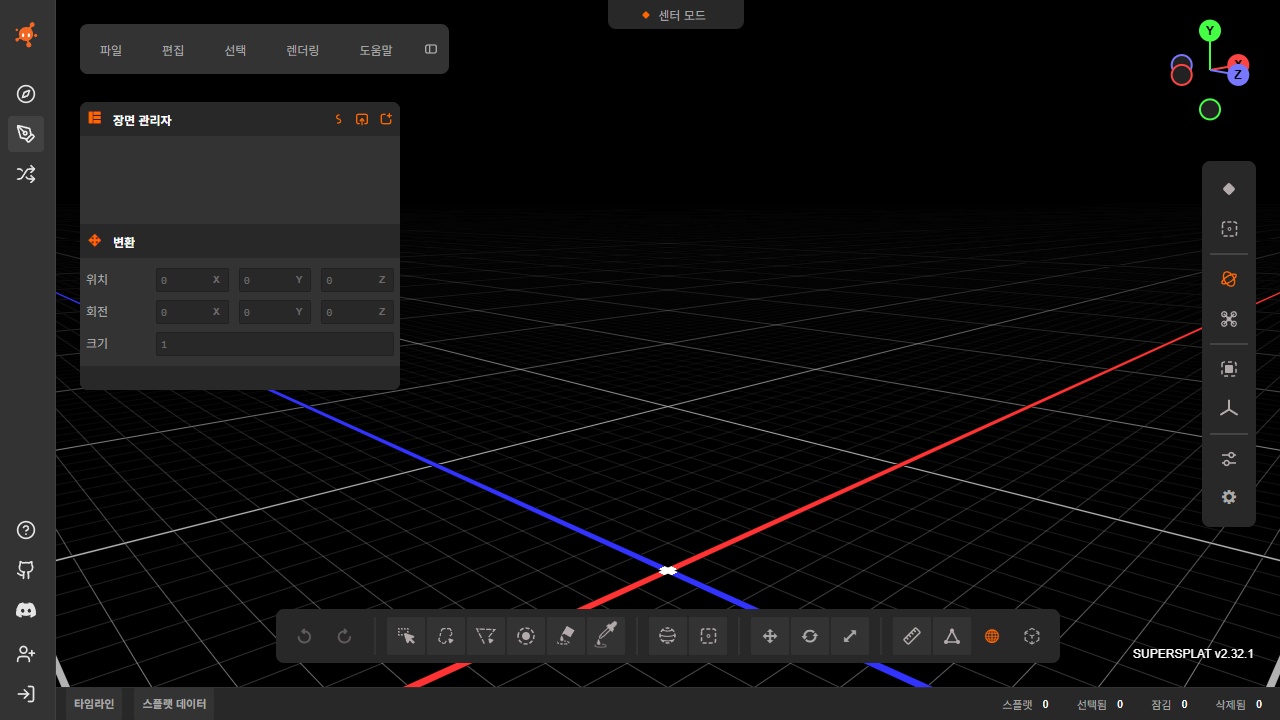Image resolution: width=1280 pixels, height=720 pixels.
Task: Open the Discord link icon
Action: [x=26, y=610]
